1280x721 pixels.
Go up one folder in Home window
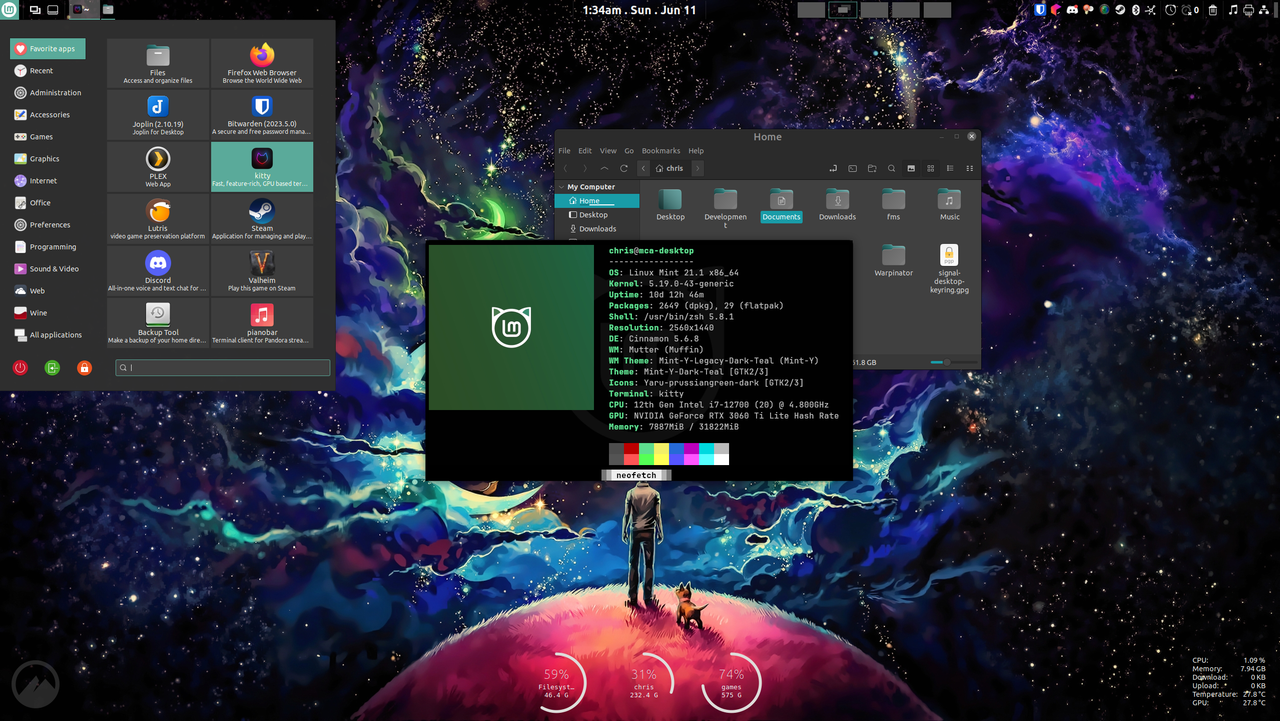[604, 168]
